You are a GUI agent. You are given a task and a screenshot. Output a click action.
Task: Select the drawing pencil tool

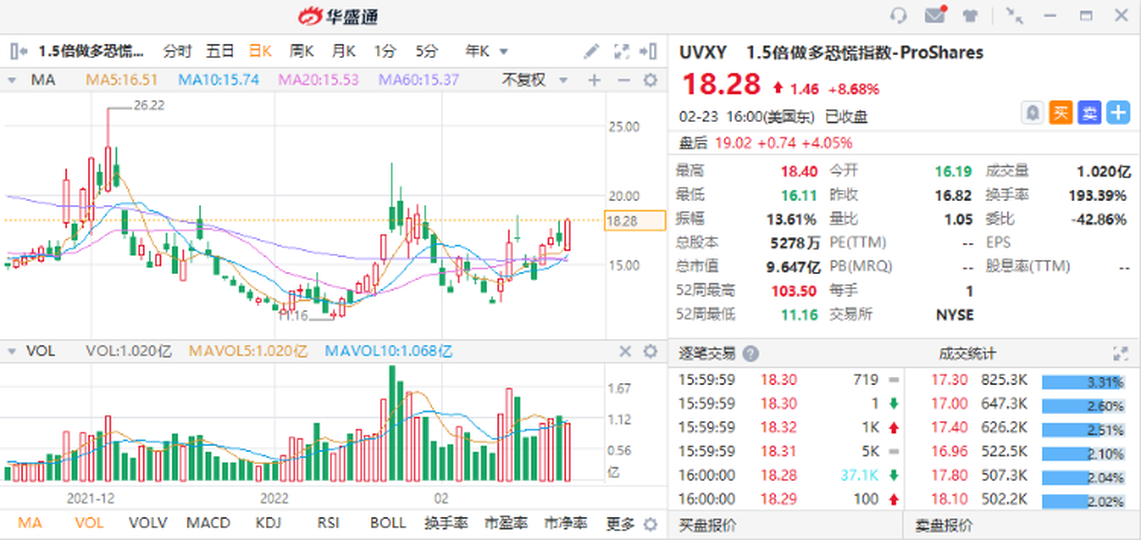coord(592,51)
